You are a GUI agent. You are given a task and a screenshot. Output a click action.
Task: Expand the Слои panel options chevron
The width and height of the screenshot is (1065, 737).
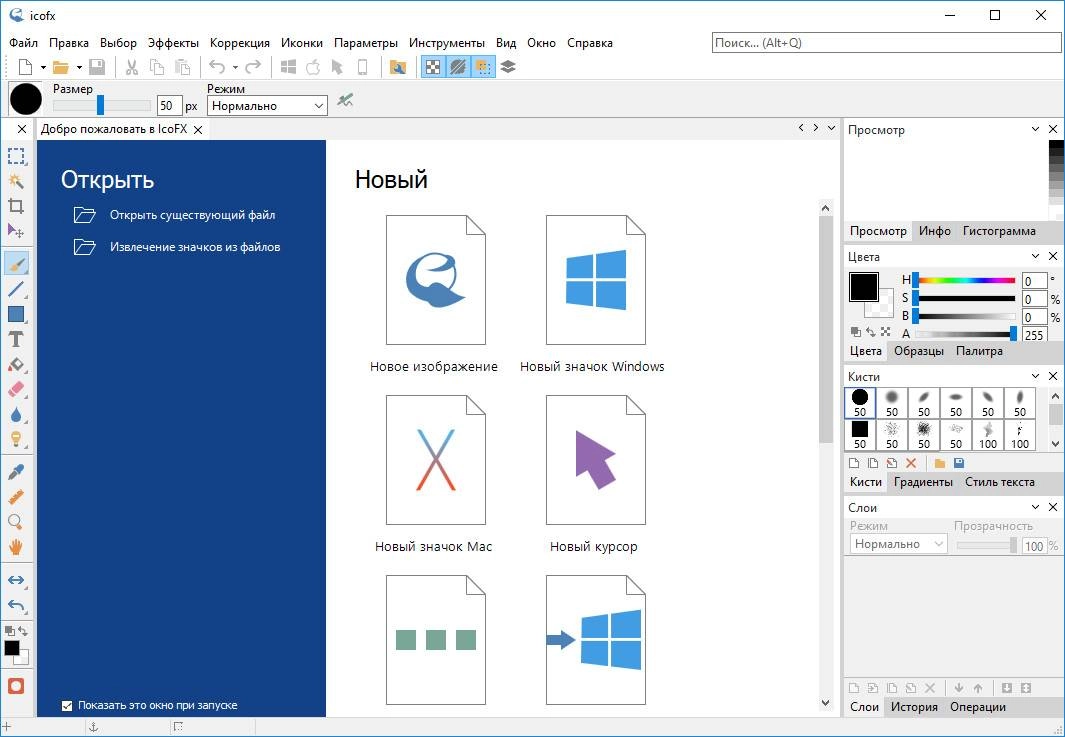click(1035, 507)
